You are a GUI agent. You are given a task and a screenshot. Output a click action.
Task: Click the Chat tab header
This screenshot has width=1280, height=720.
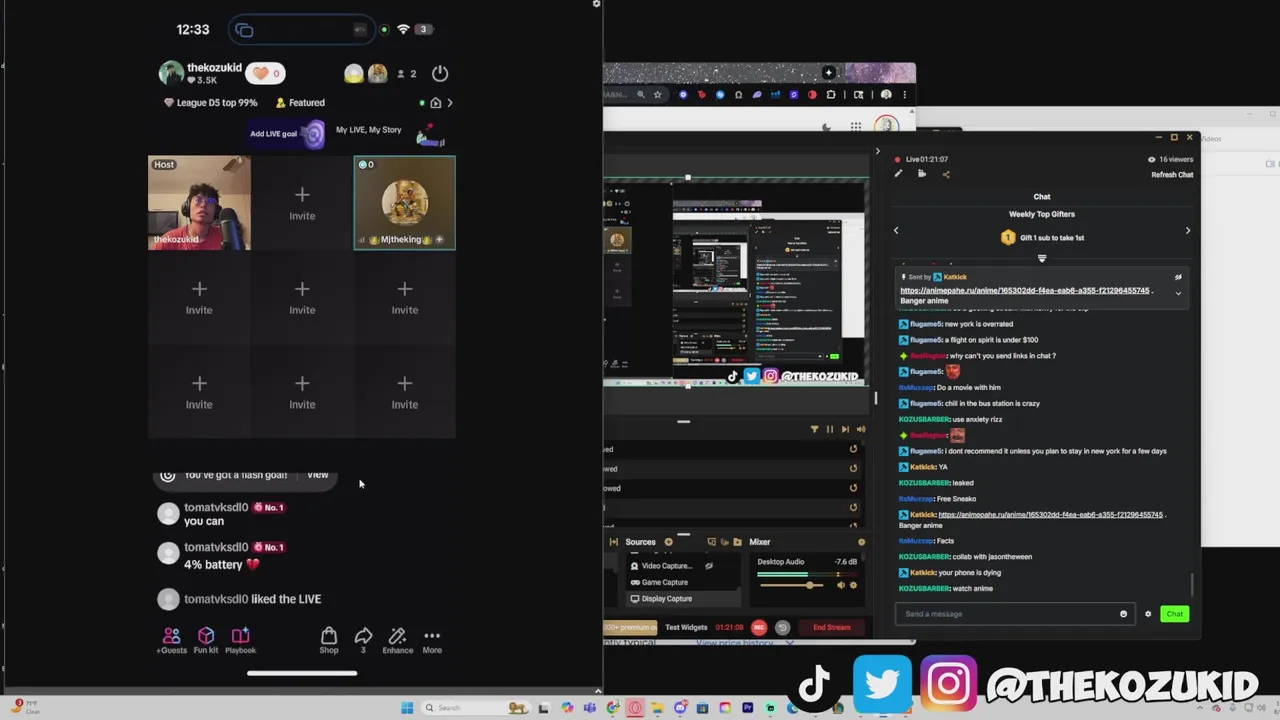pos(1042,197)
